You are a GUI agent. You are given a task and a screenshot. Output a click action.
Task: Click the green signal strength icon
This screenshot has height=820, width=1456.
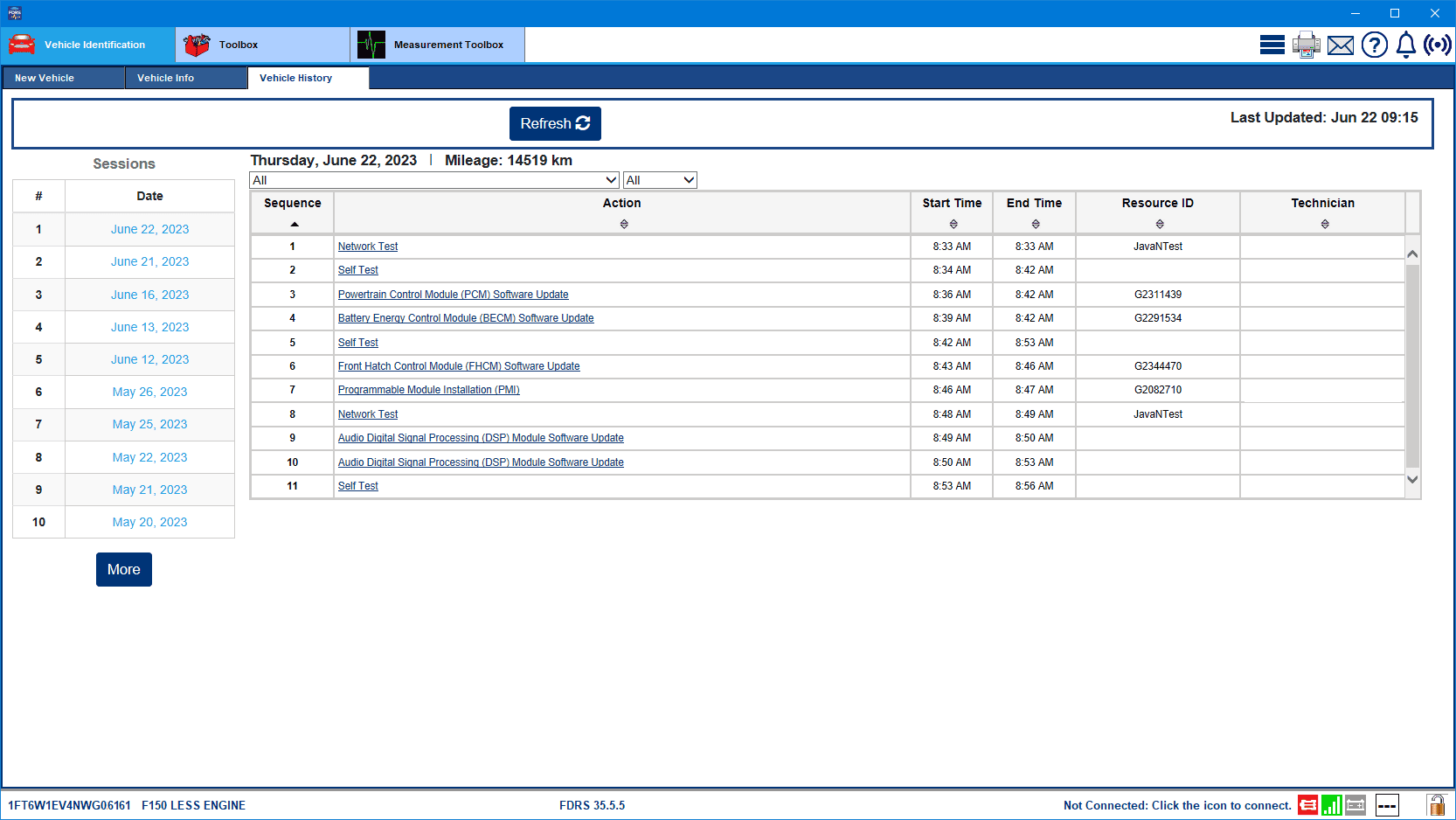(x=1331, y=805)
